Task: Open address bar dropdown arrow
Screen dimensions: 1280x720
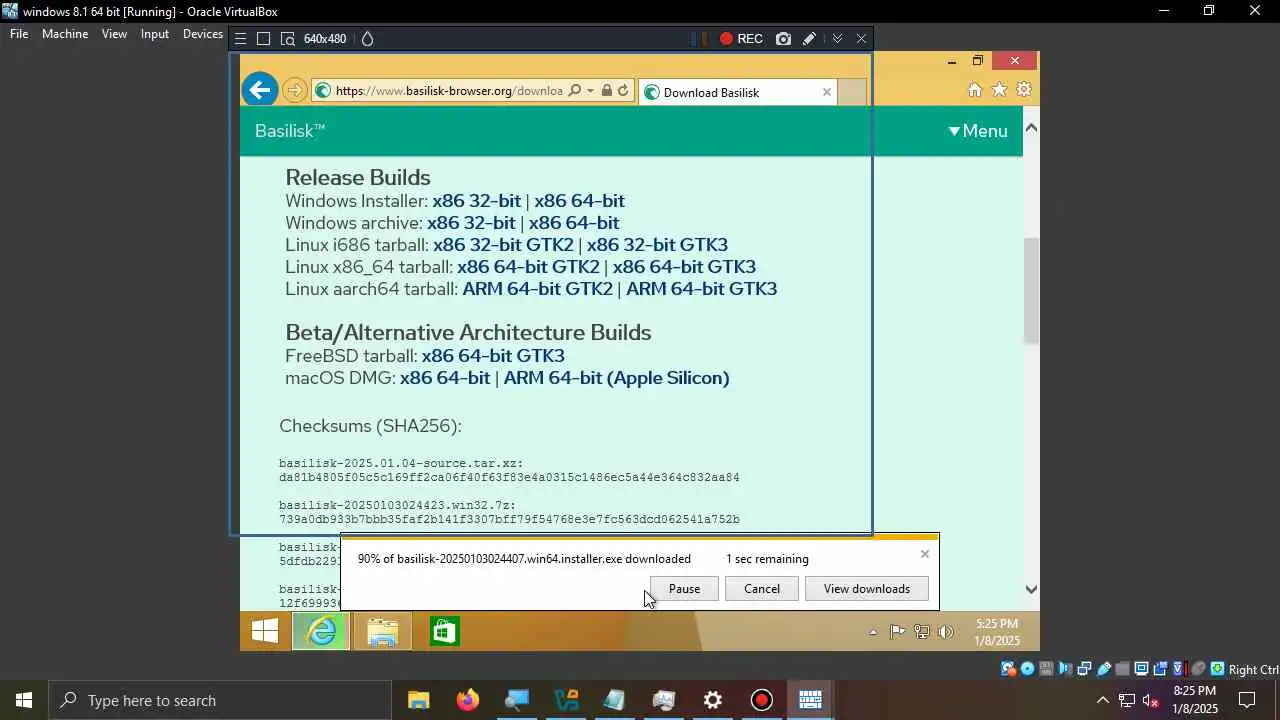Action: (x=590, y=91)
